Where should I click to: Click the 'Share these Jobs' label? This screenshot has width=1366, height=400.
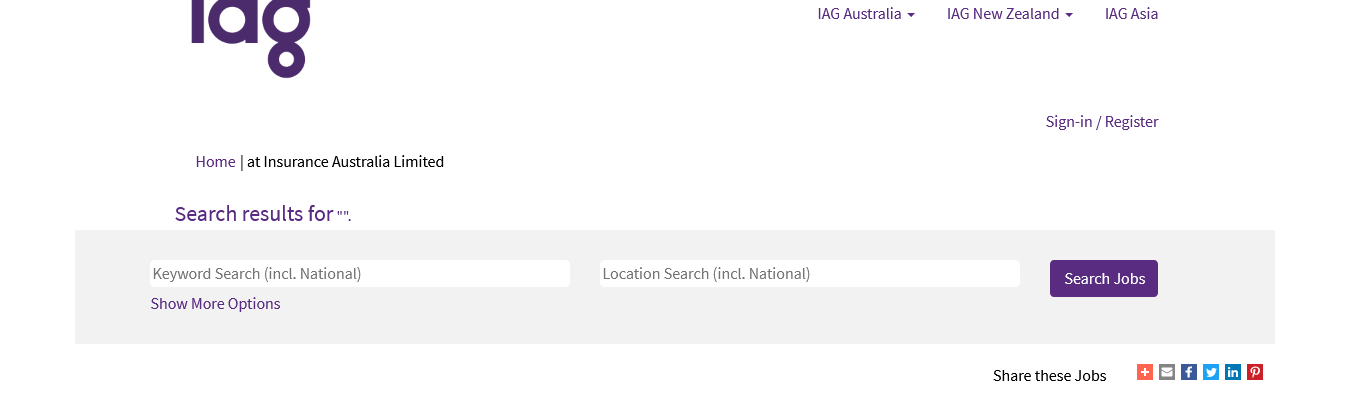(x=1049, y=375)
